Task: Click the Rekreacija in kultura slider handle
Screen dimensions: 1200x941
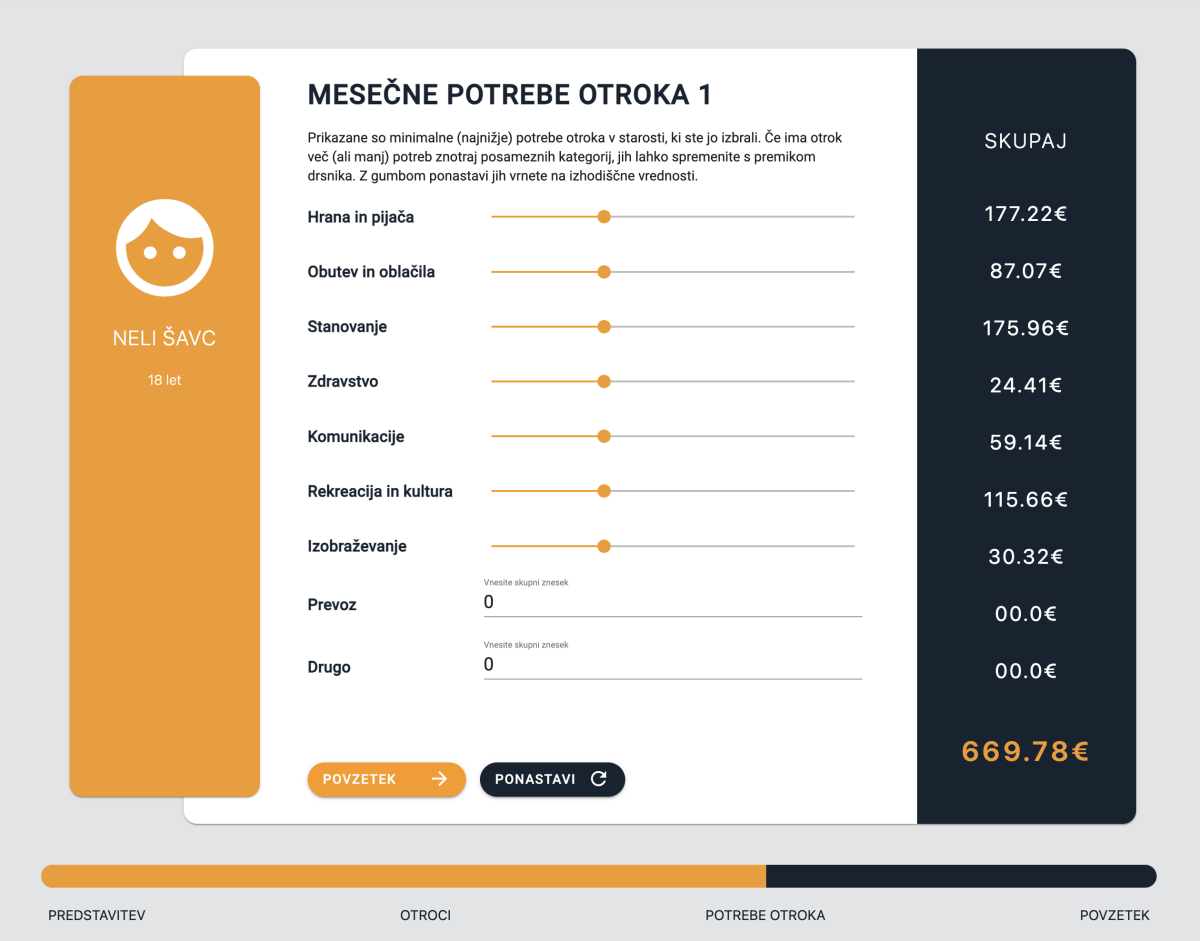Action: tap(604, 492)
